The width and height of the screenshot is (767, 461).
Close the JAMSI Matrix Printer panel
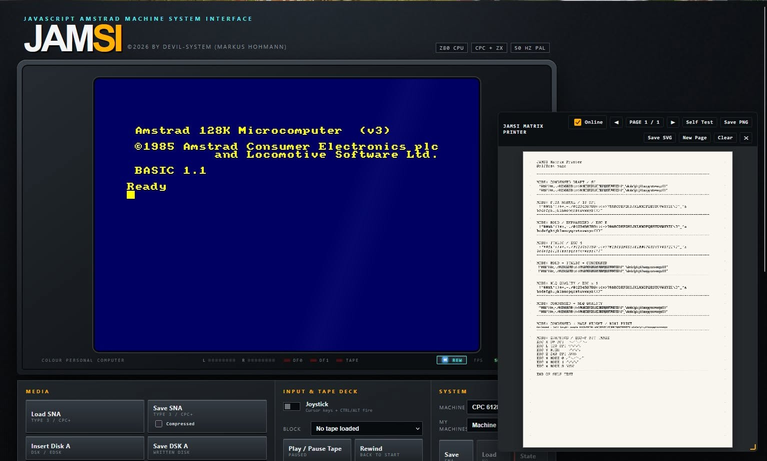click(x=746, y=138)
